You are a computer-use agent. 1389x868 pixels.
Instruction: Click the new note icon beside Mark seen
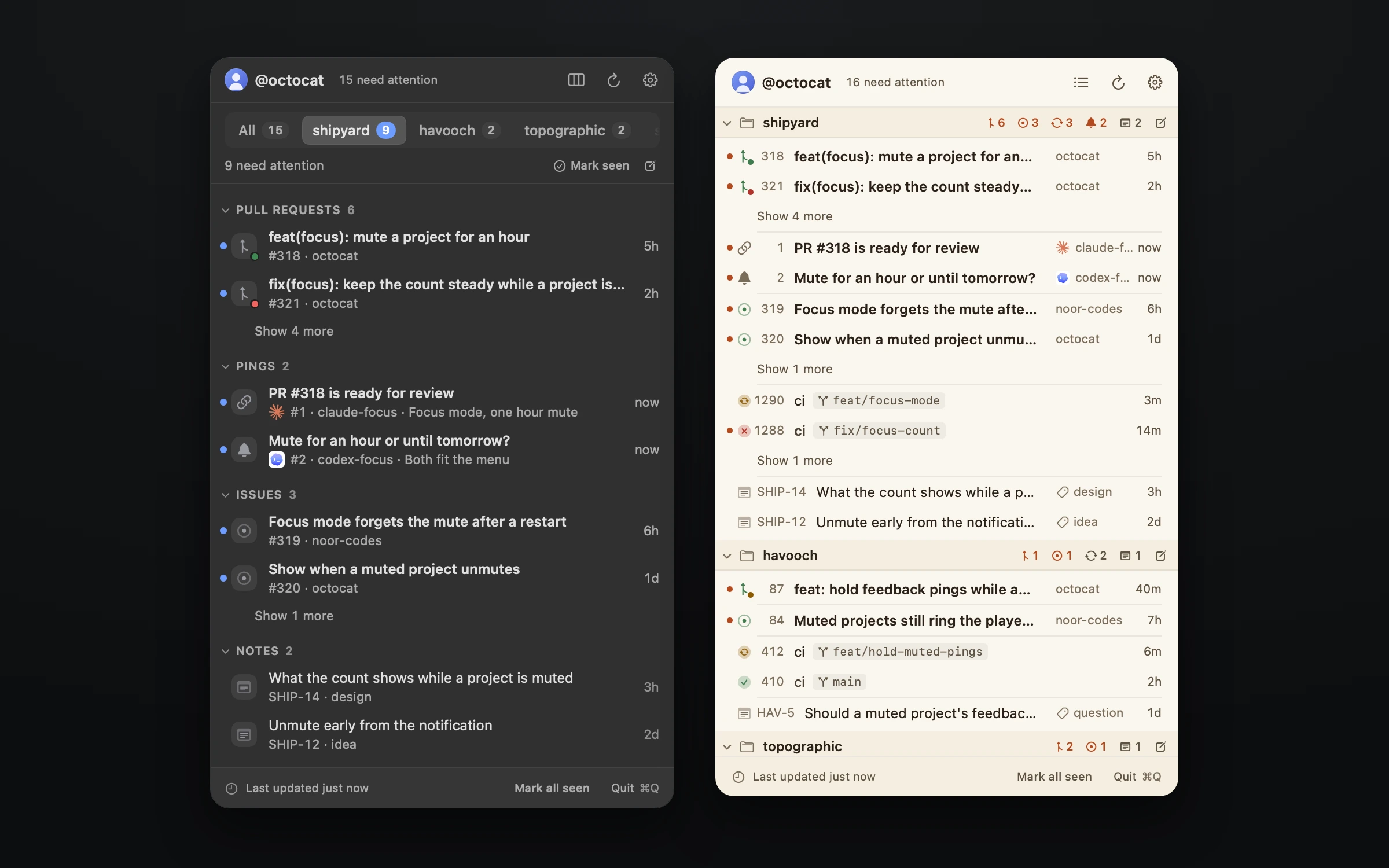tap(650, 165)
